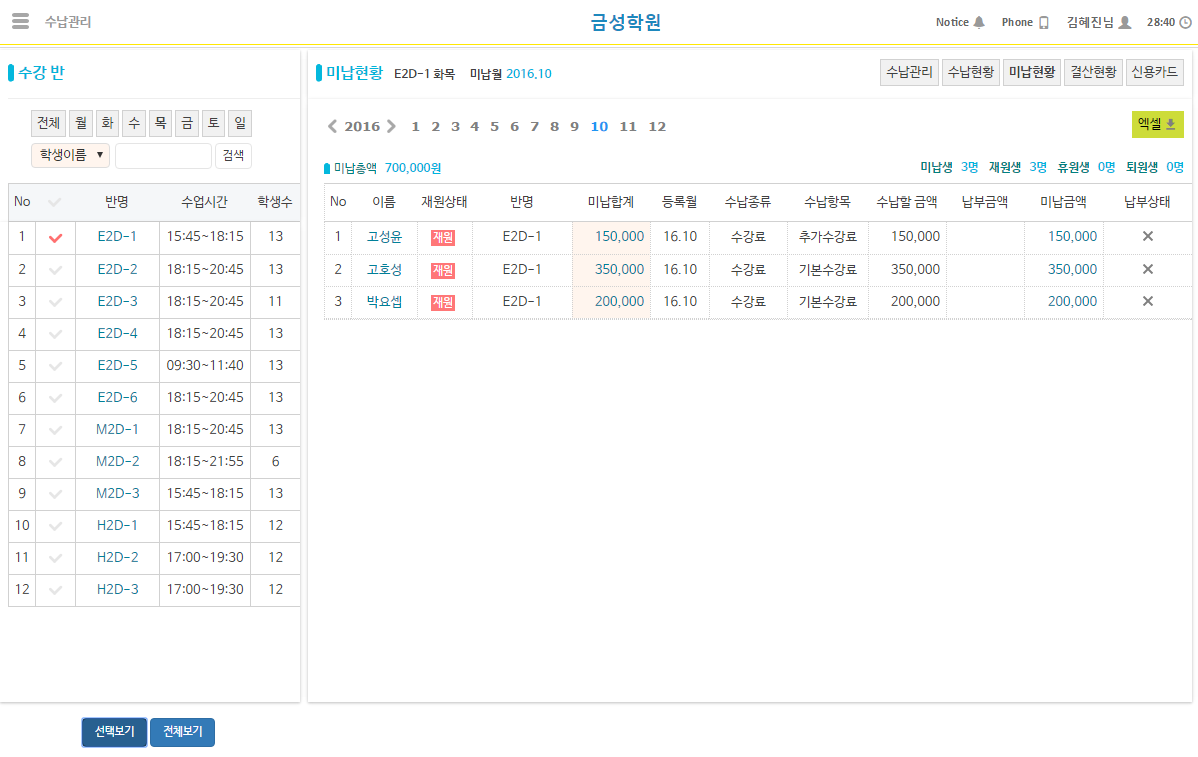Click the X payment status for 박요셉
This screenshot has height=757, width=1198.
(1148, 301)
